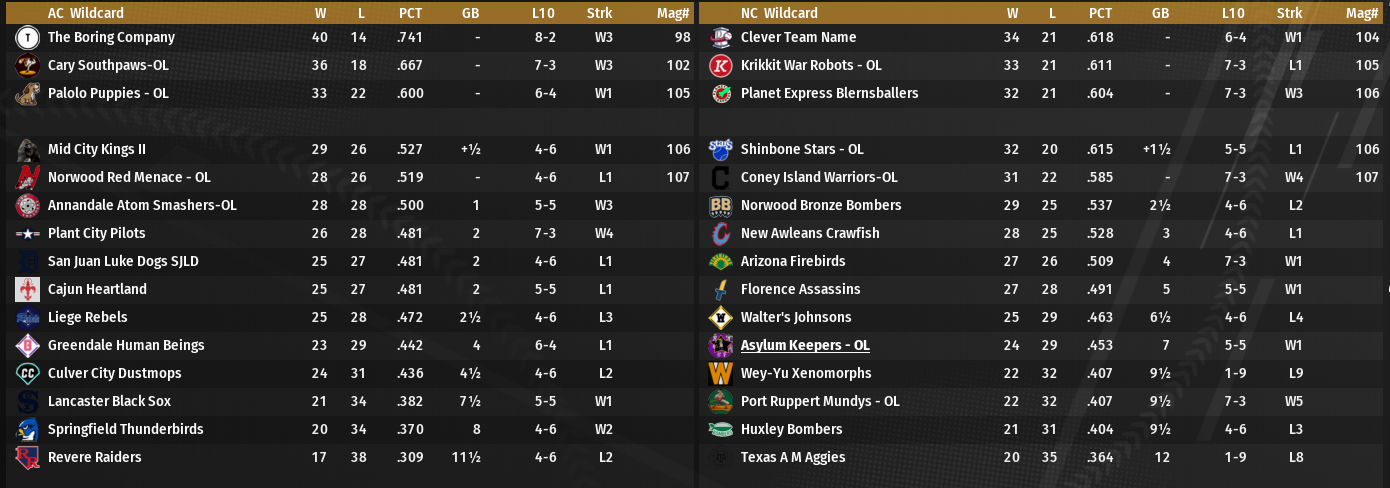The image size is (1390, 488).
Task: Click the Krikkit War Robots logo
Action: (720, 66)
